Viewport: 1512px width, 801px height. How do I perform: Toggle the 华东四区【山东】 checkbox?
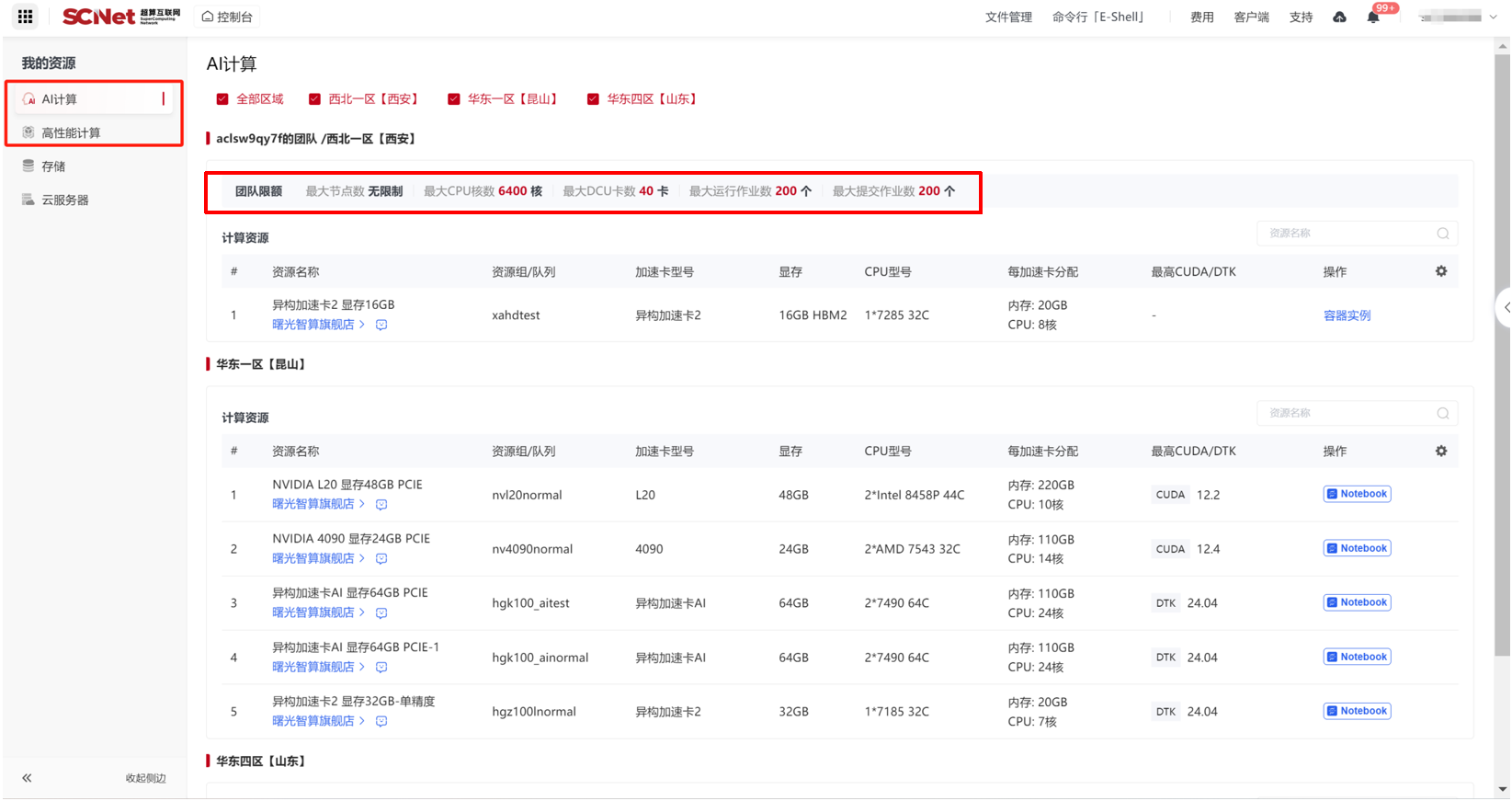point(593,99)
